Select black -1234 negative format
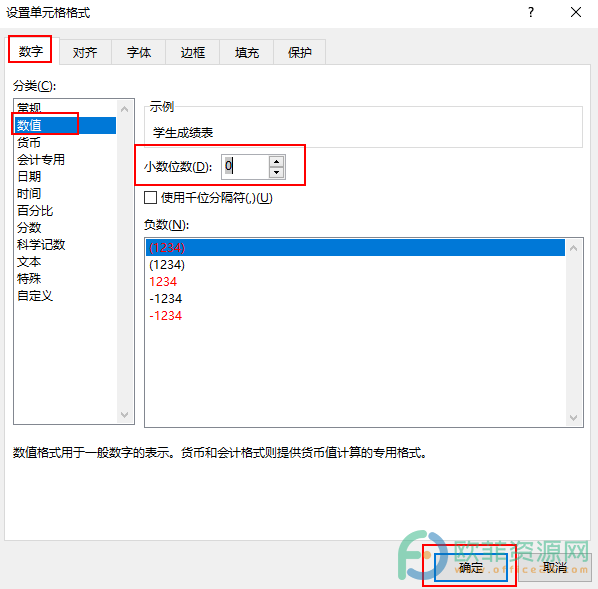 [x=355, y=299]
